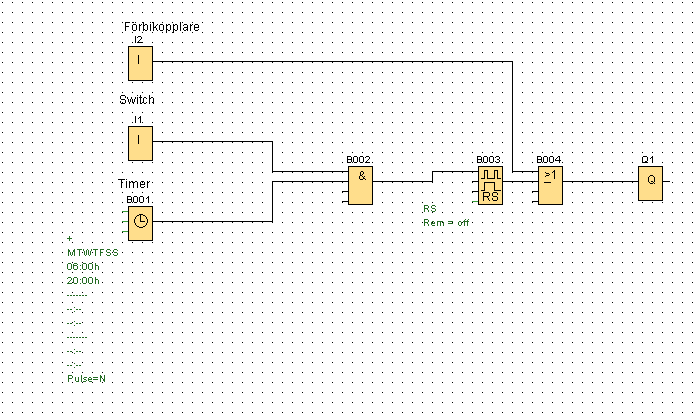
Task: Click the I1 block name label
Action: coord(138,120)
